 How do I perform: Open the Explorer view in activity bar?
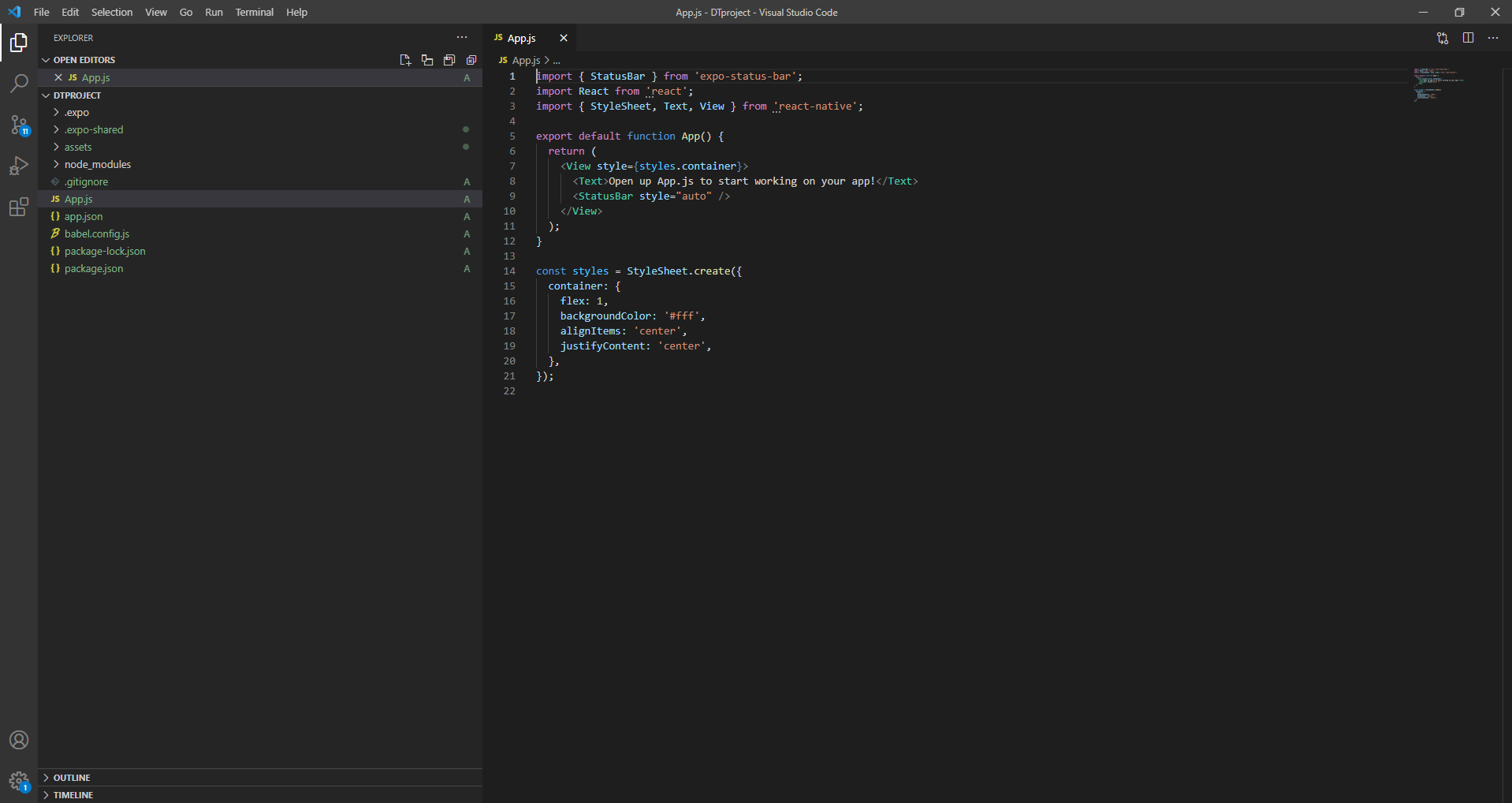19,43
